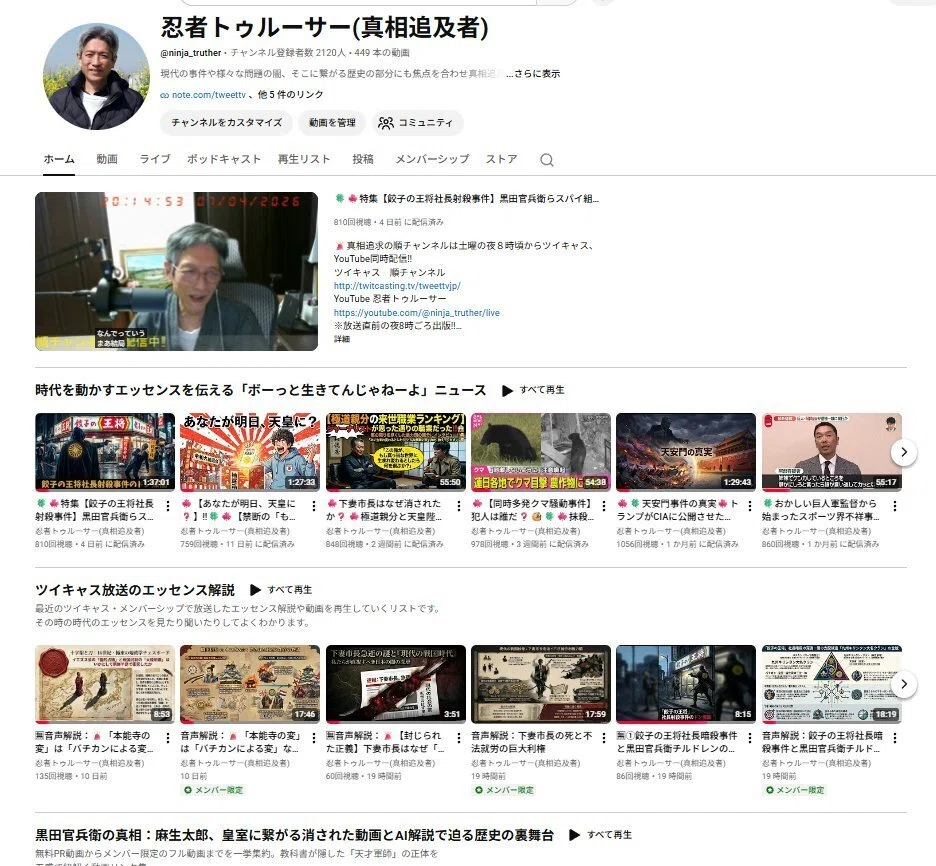The image size is (936, 866).
Task: Open the 再生リスト tab
Action: point(304,159)
